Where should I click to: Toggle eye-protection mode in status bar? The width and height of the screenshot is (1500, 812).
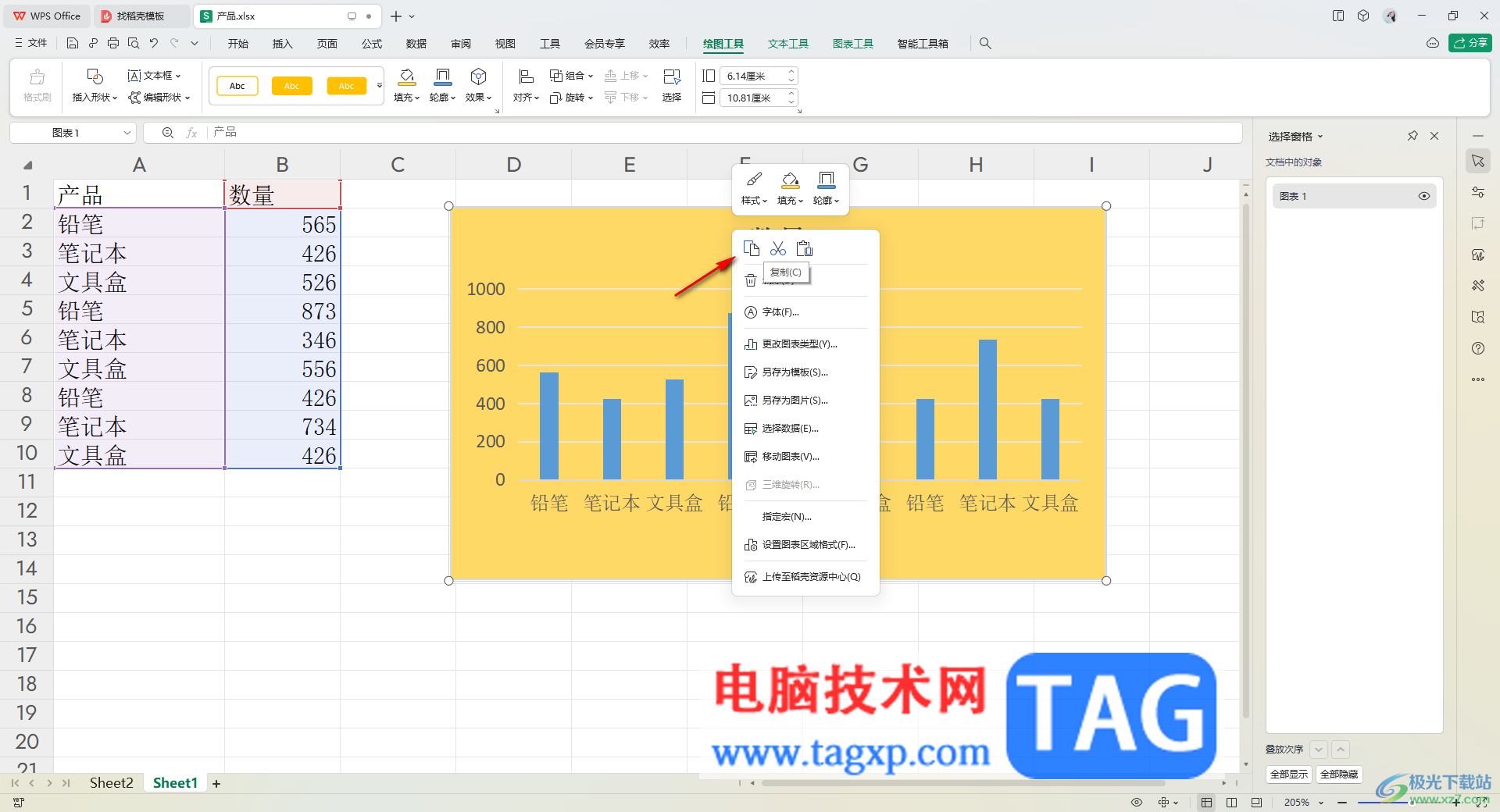point(1137,803)
